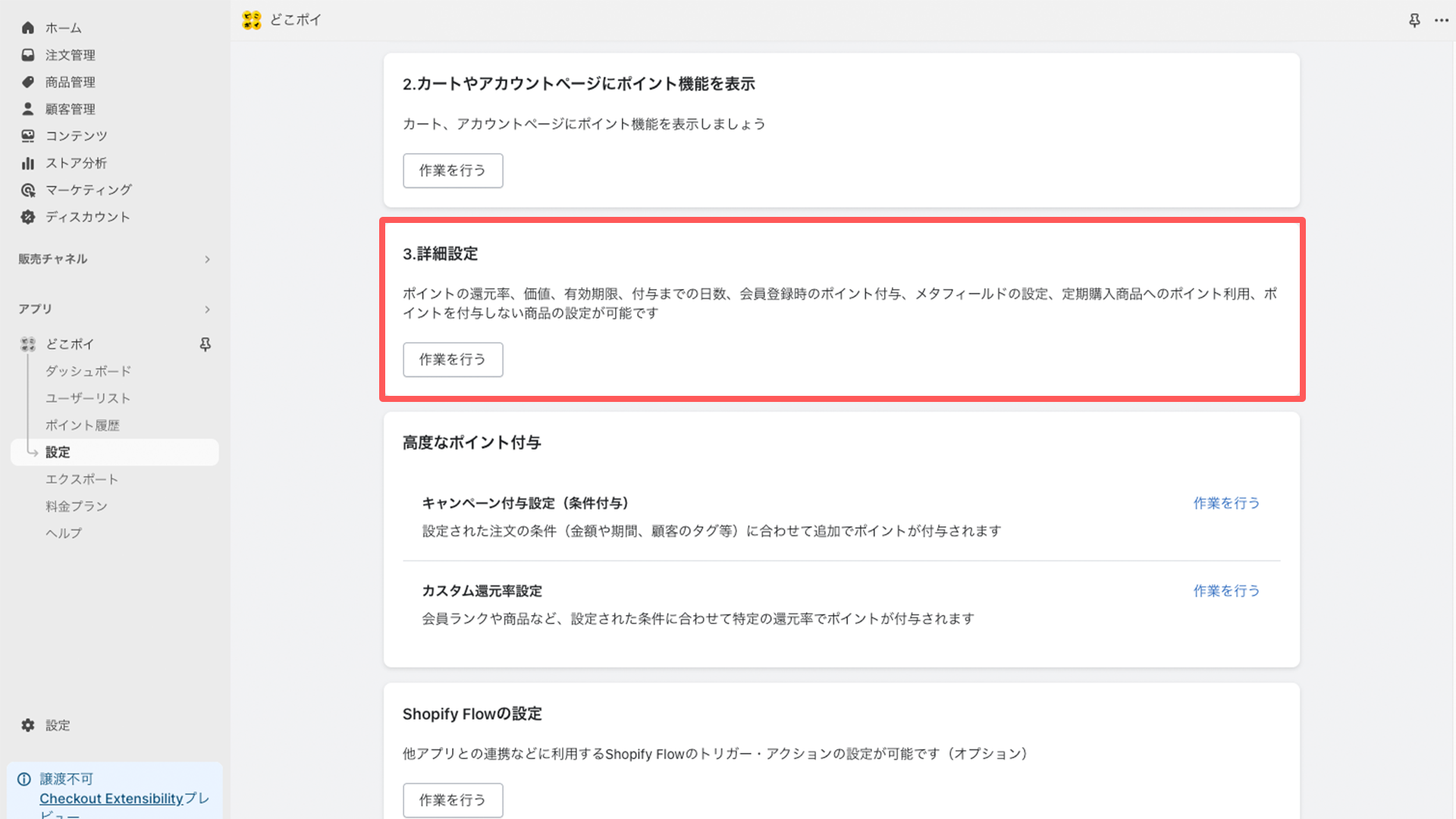Screen dimensions: 1456x819
Task: Click the どこポイ title text in the header
Action: pos(296,20)
